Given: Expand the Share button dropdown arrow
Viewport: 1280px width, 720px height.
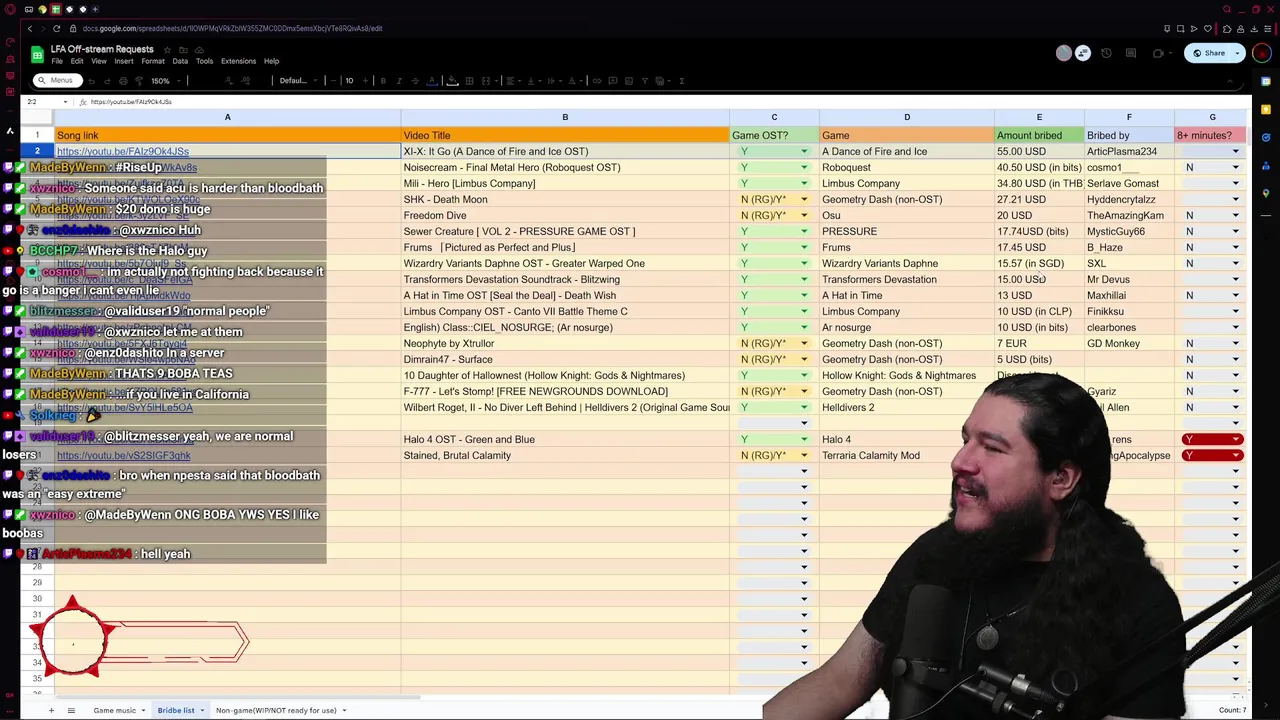Looking at the screenshot, I should click(x=1237, y=53).
